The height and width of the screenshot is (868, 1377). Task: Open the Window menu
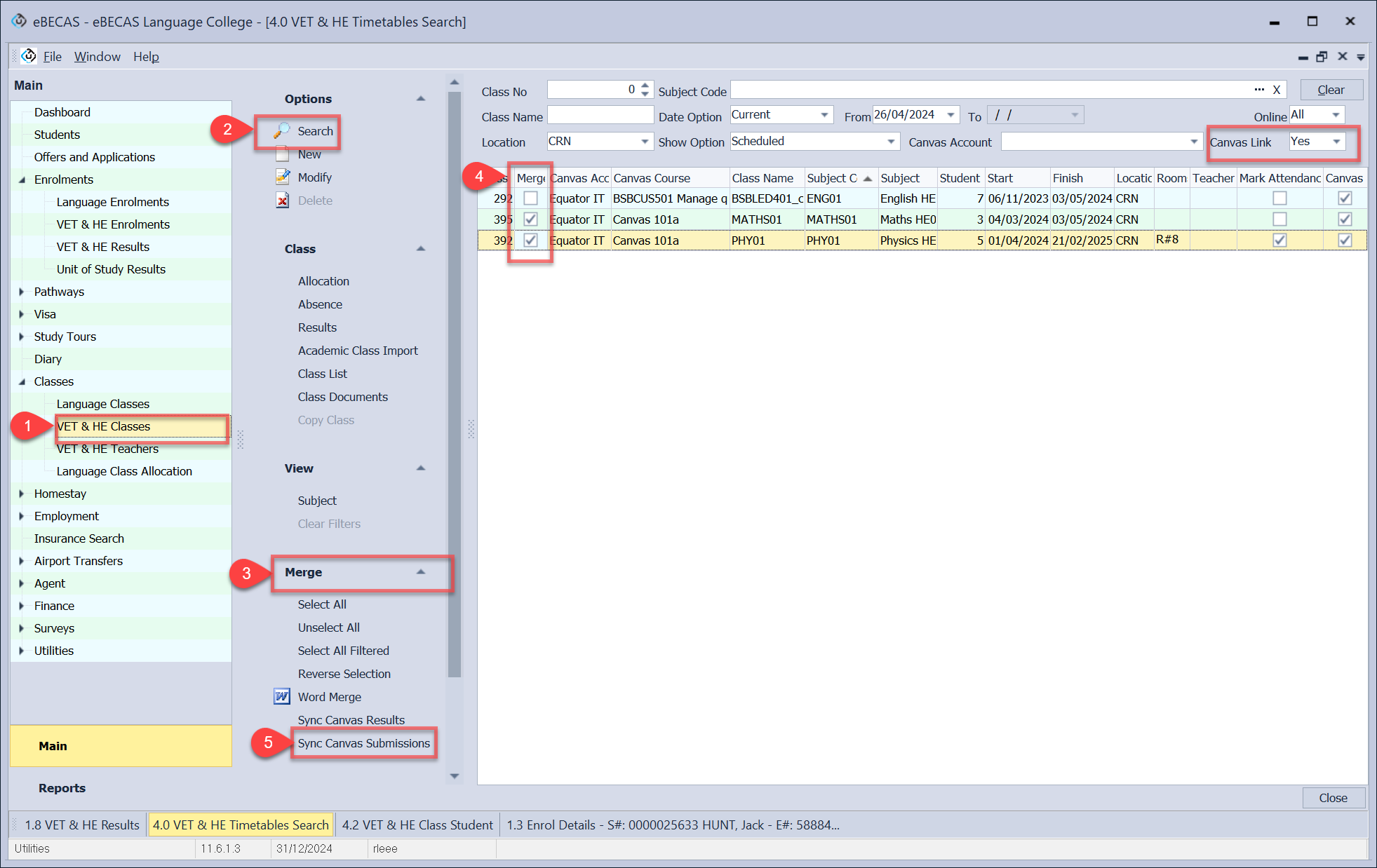(97, 56)
